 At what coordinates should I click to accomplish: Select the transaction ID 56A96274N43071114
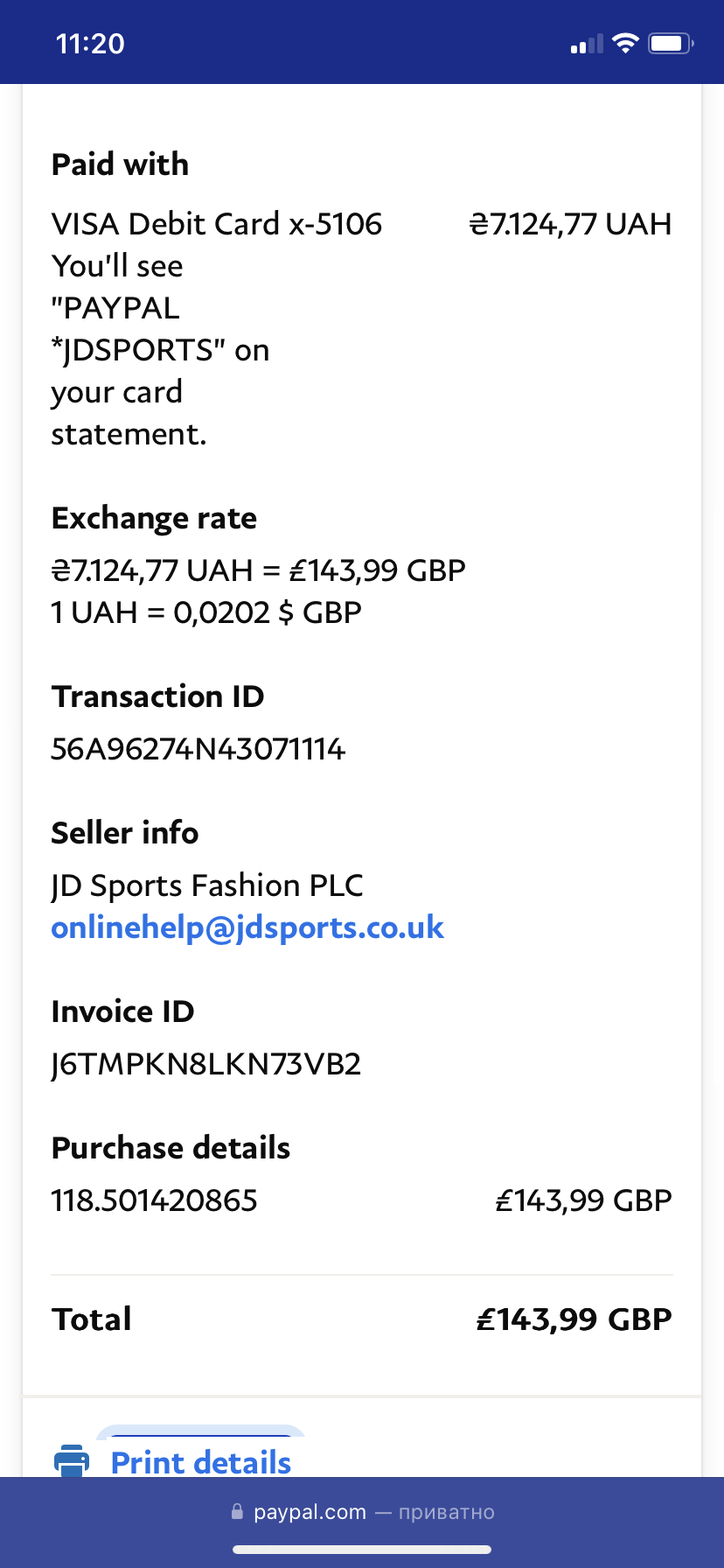point(198,749)
